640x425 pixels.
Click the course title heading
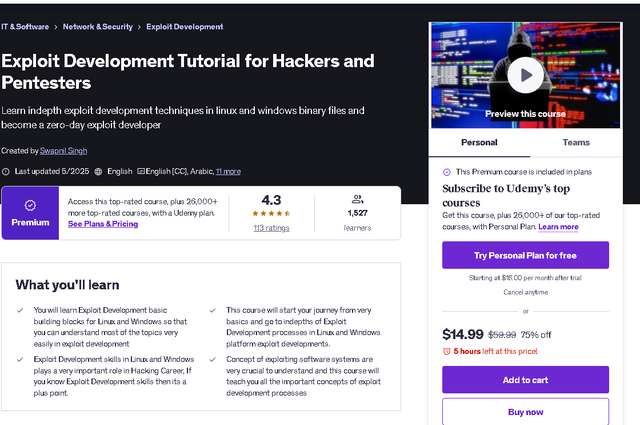pyautogui.click(x=188, y=72)
